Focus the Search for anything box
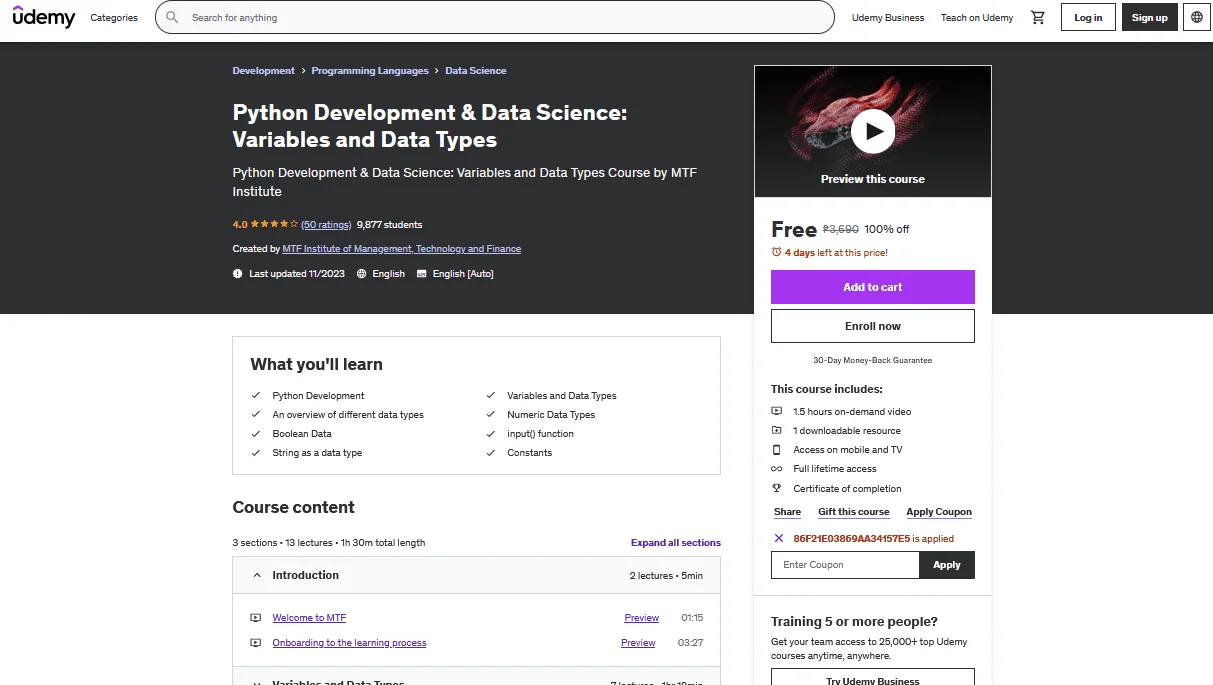Viewport: 1213px width, 685px height. click(495, 17)
